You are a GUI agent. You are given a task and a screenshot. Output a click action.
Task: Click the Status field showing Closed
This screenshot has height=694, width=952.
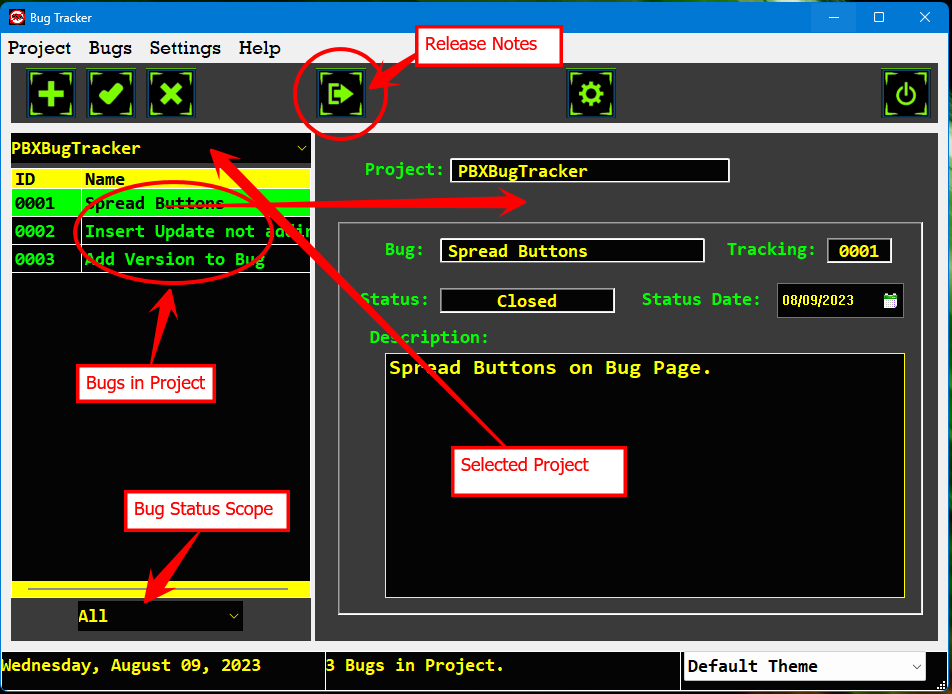click(527, 301)
